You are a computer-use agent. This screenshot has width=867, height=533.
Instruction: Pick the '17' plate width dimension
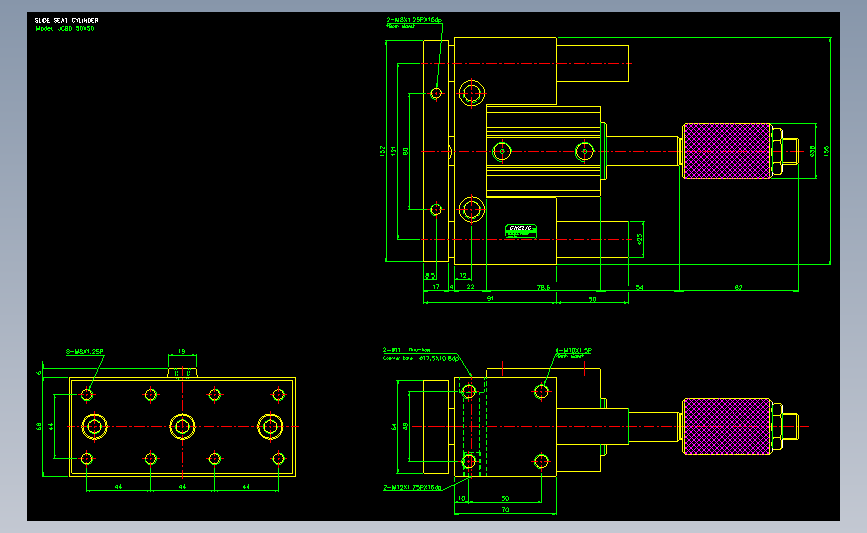click(436, 287)
